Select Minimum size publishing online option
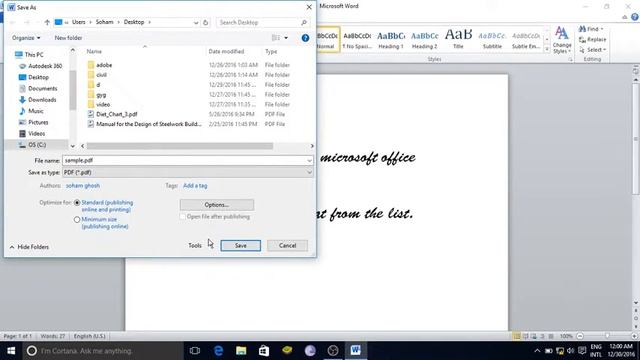The width and height of the screenshot is (640, 360). point(77,220)
